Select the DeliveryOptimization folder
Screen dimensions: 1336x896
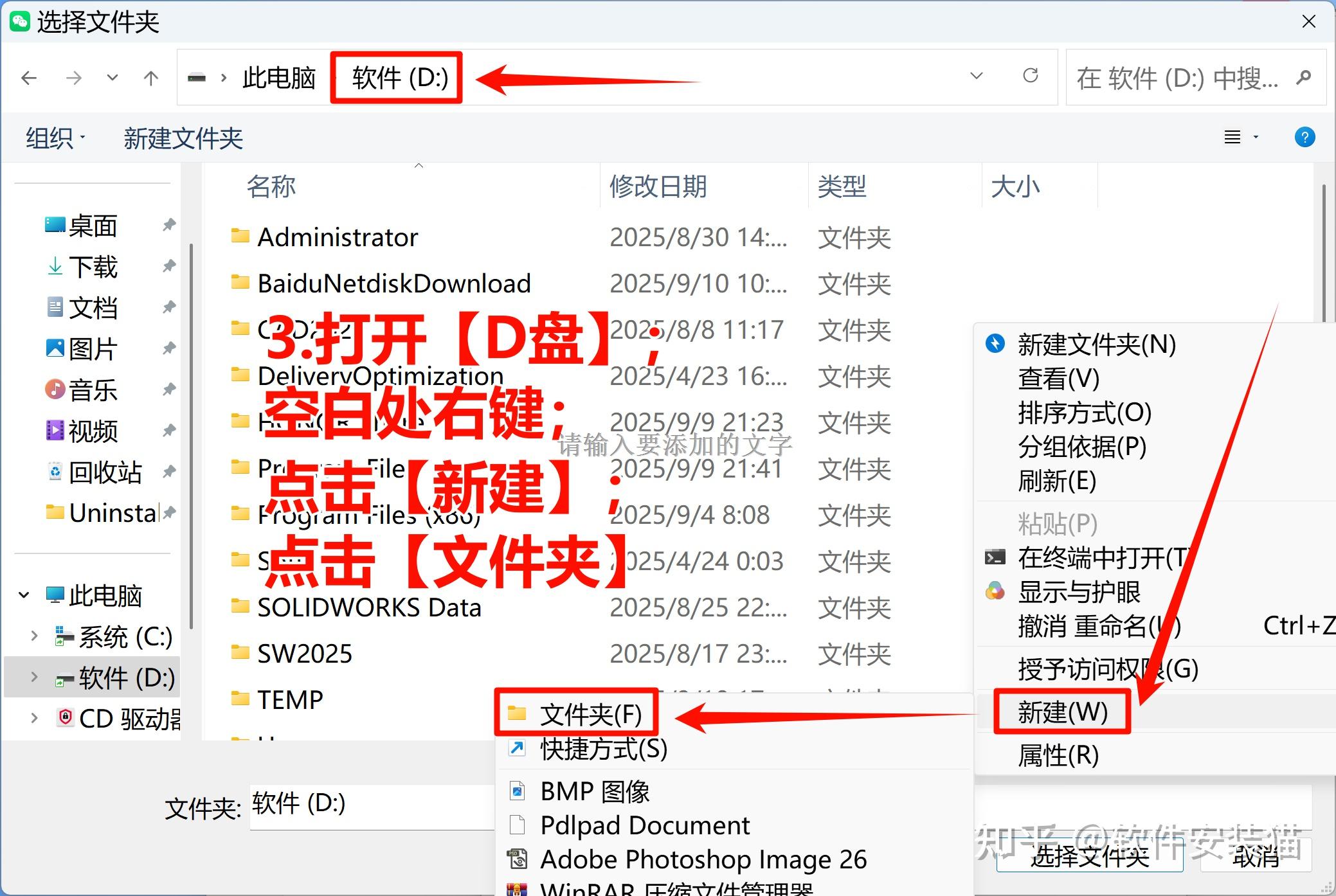point(367,376)
